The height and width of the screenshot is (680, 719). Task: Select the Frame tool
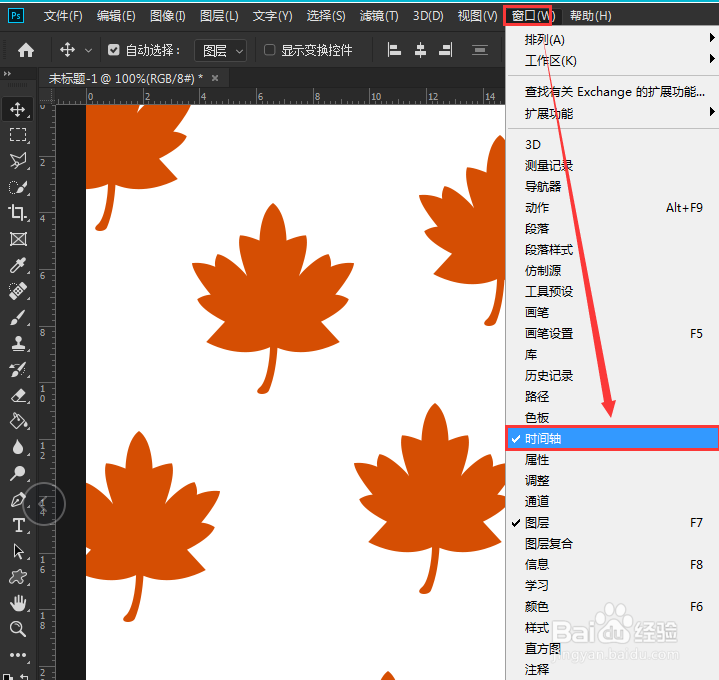18,239
